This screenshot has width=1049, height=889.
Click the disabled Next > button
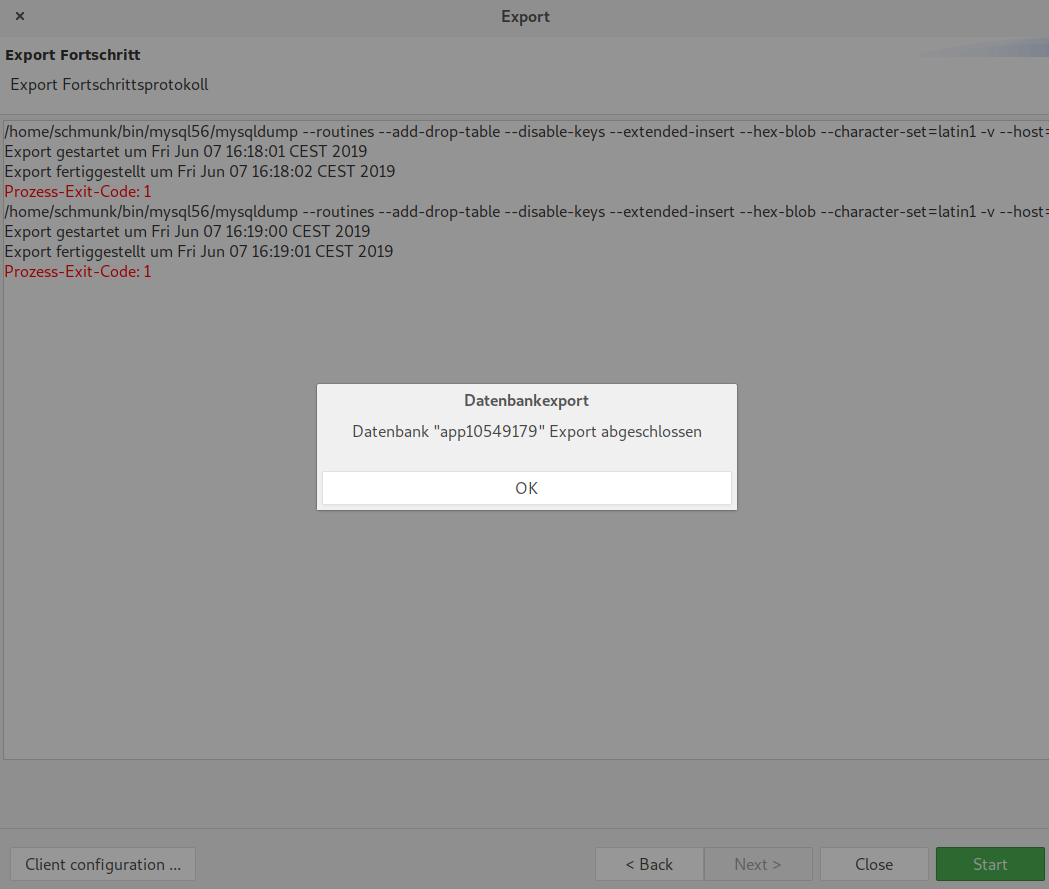click(758, 864)
